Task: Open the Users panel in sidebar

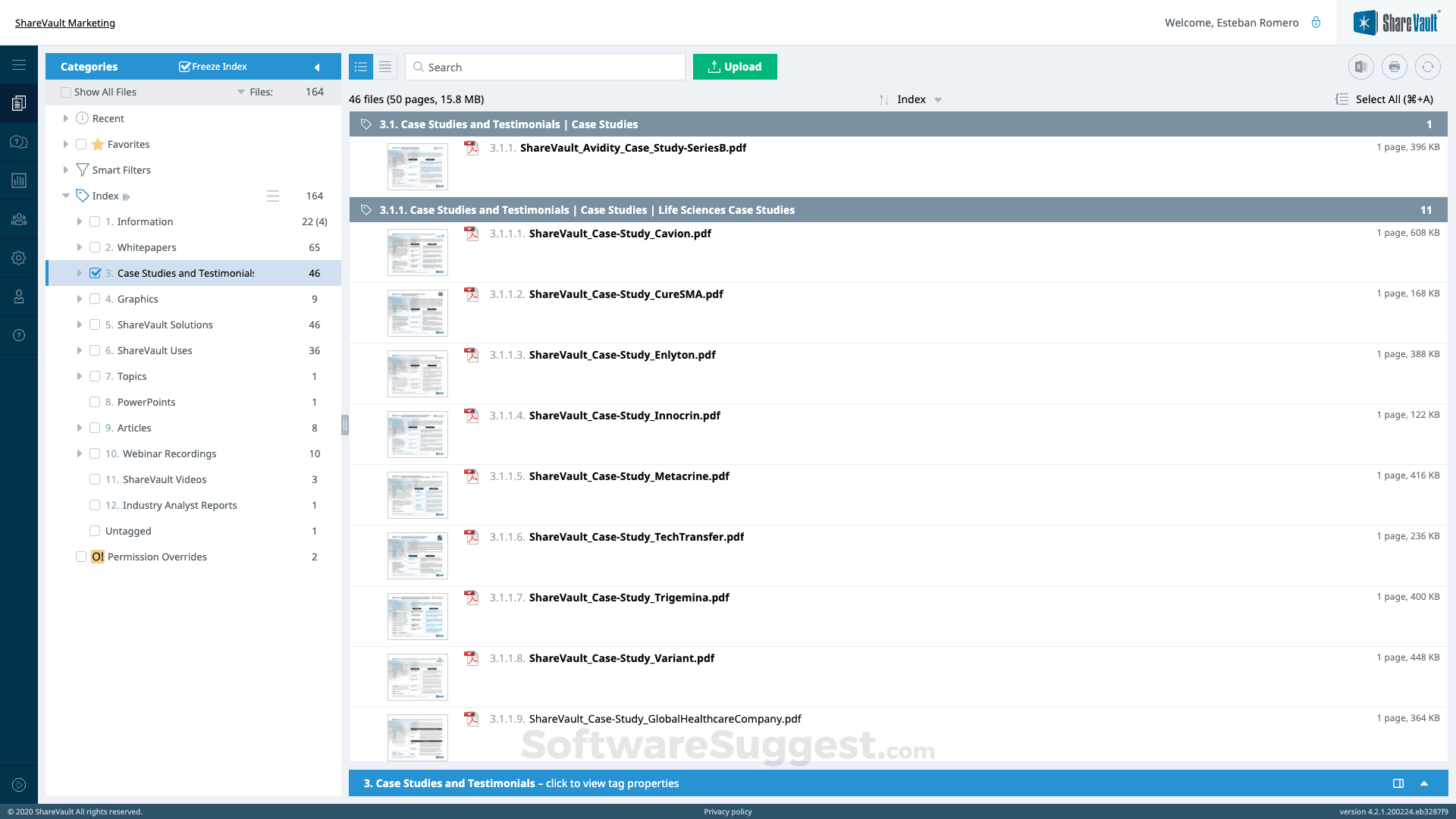Action: (x=19, y=219)
